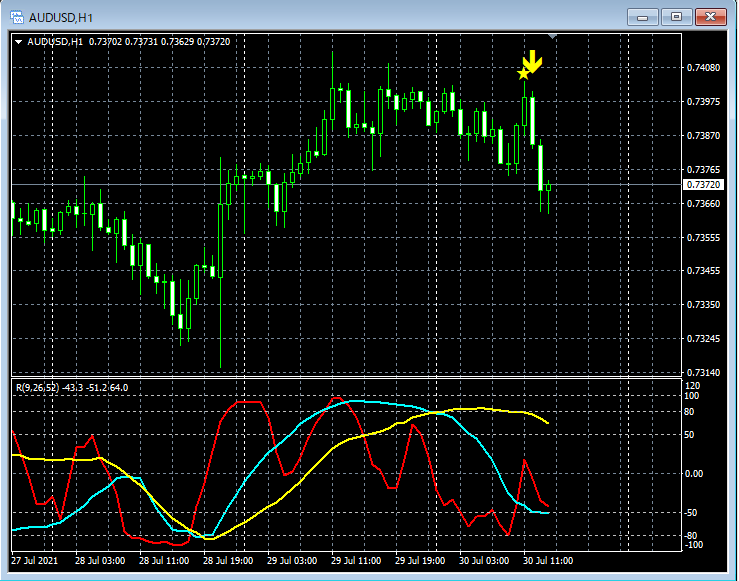Click the 0.73140 price scale label
Screen dimensions: 739x581
703,372
